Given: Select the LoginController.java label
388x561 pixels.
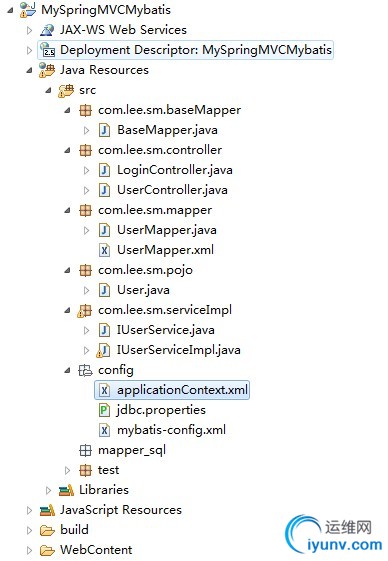Looking at the screenshot, I should [175, 170].
